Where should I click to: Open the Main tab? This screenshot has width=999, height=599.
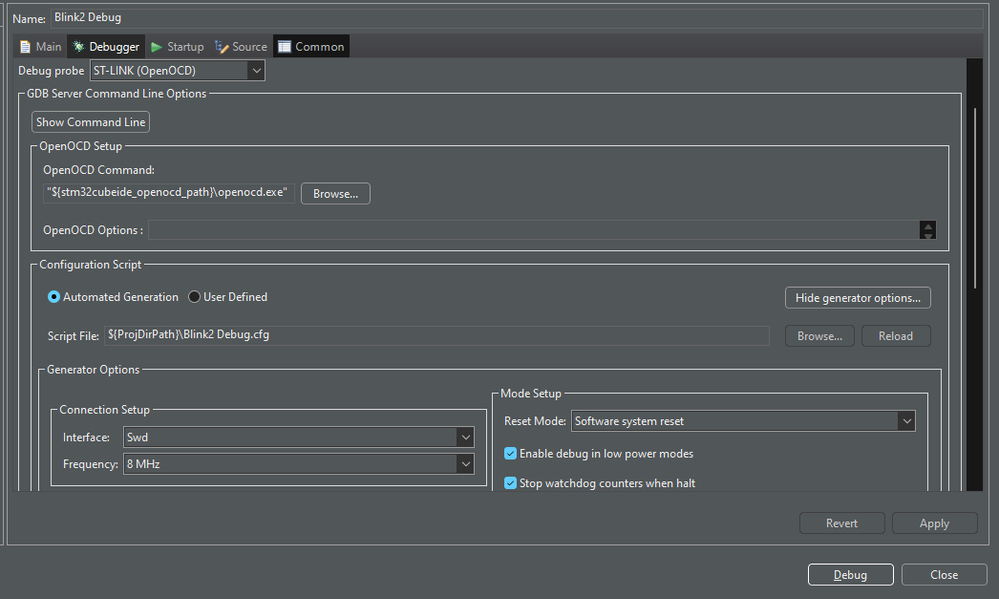click(40, 47)
